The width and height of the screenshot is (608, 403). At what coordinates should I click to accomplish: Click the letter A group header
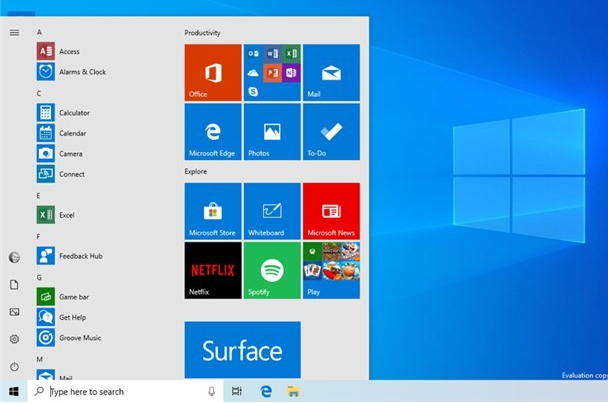[39, 32]
